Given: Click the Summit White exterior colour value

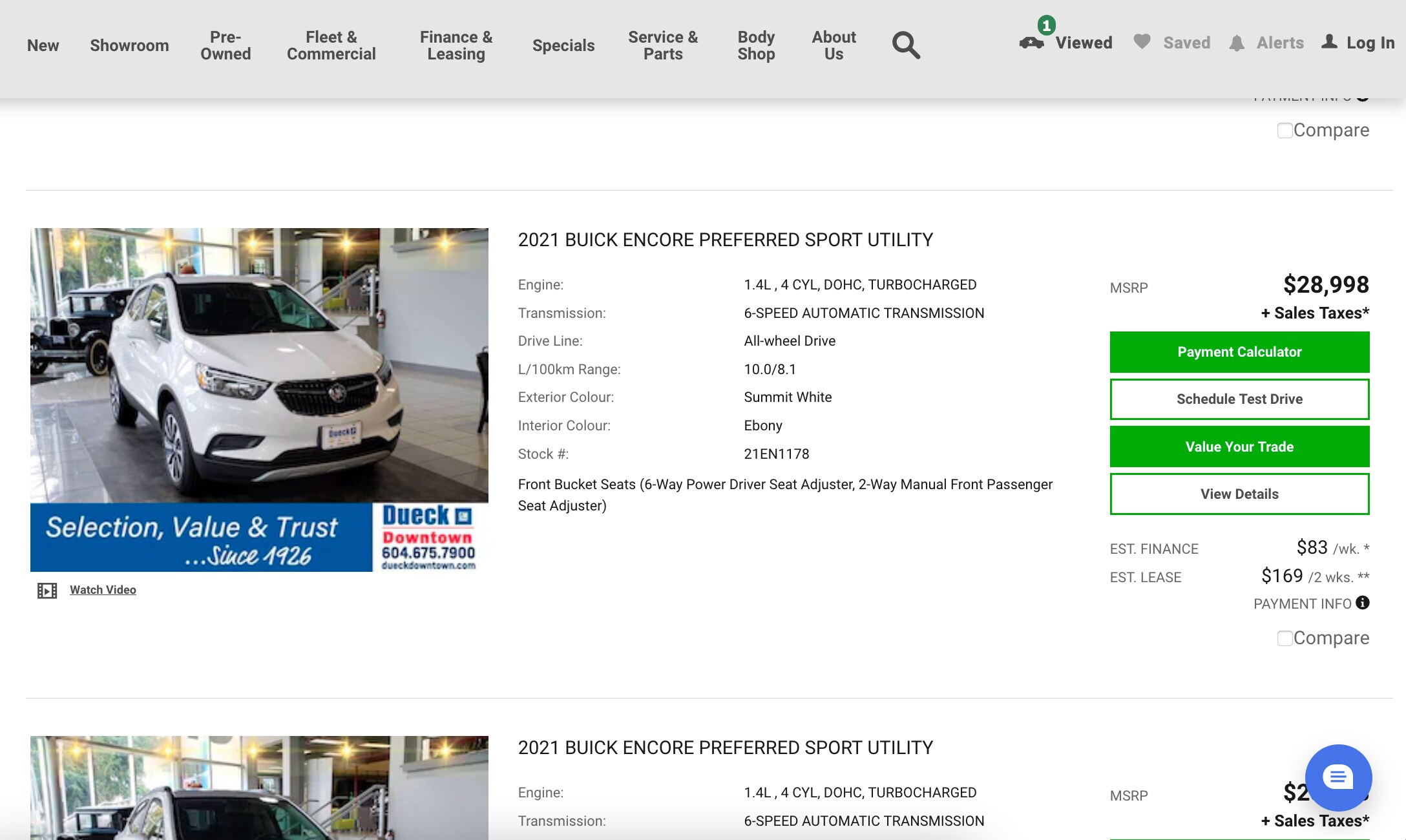Looking at the screenshot, I should point(788,397).
